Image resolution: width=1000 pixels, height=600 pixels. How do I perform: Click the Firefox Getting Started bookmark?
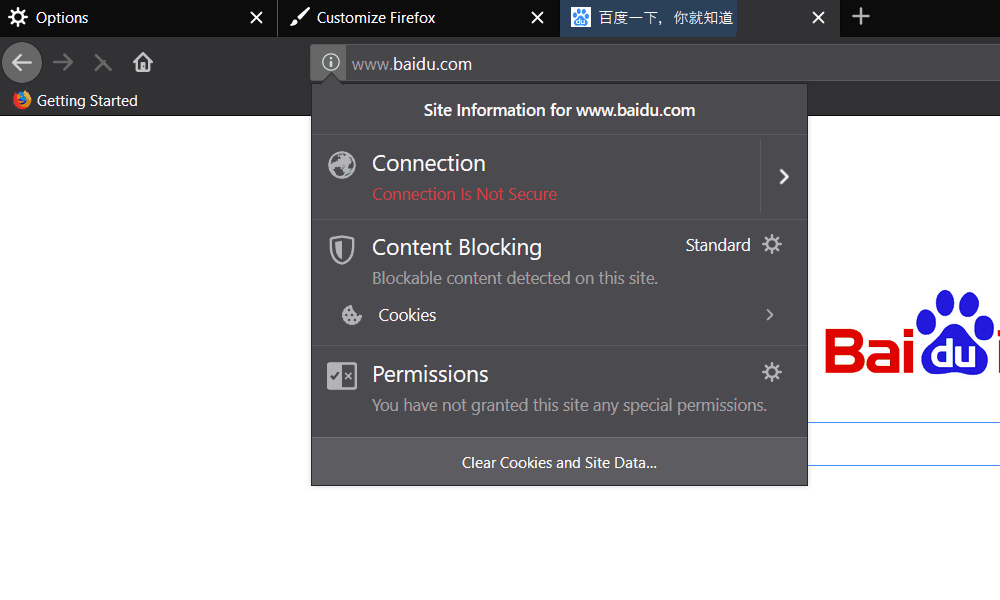click(x=75, y=100)
